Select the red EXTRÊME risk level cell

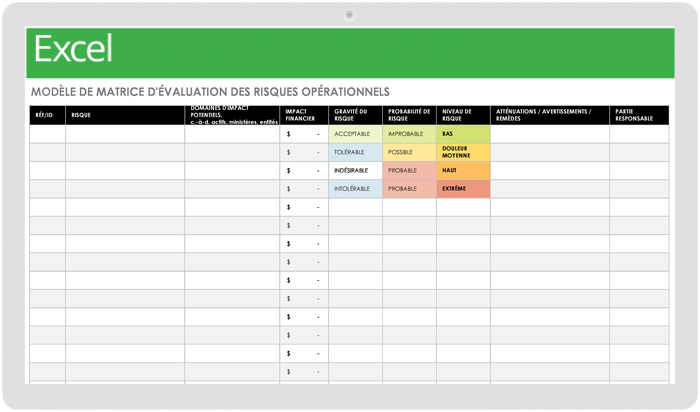coord(463,189)
